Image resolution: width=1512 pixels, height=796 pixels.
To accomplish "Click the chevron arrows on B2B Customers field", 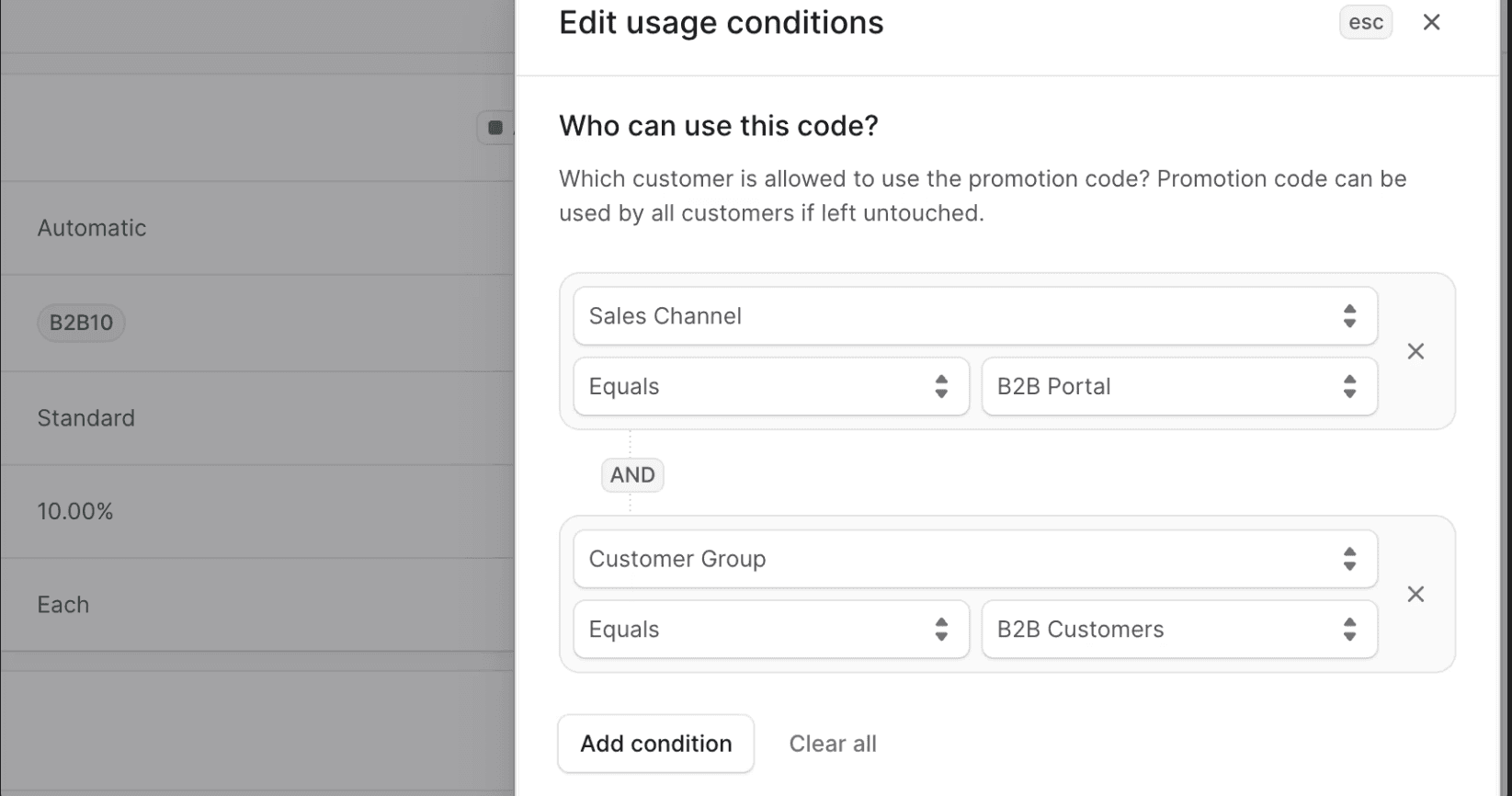I will (1349, 630).
